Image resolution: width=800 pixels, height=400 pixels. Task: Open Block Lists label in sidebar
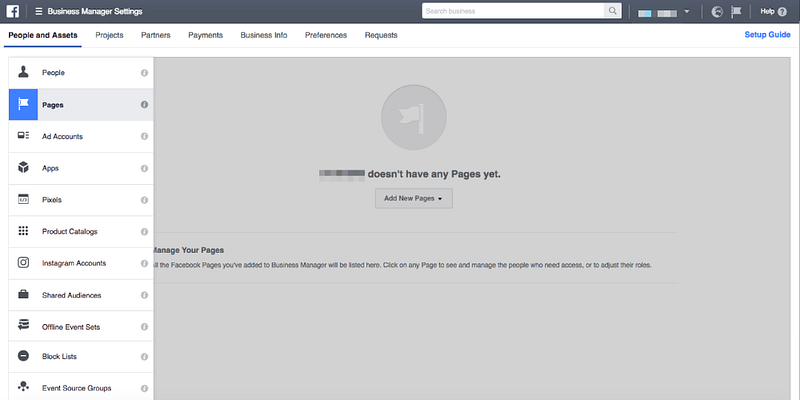coord(59,357)
